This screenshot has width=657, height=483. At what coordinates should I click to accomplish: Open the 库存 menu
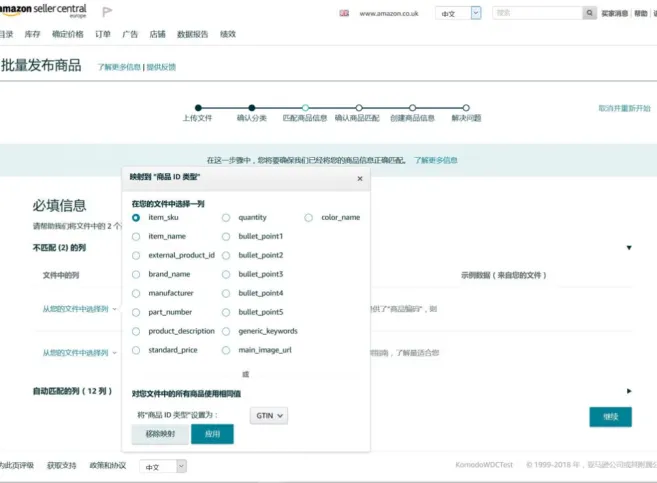click(x=32, y=34)
